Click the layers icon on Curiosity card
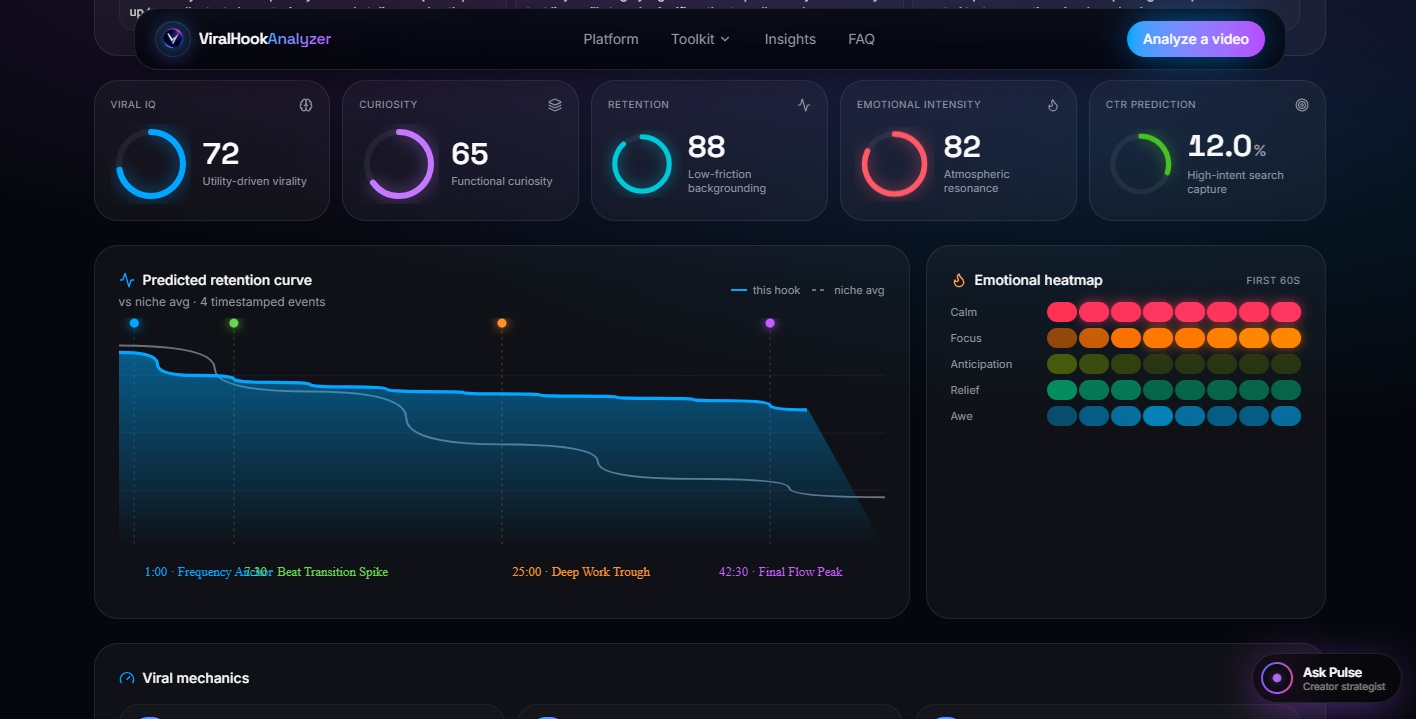1416x719 pixels. tap(555, 105)
